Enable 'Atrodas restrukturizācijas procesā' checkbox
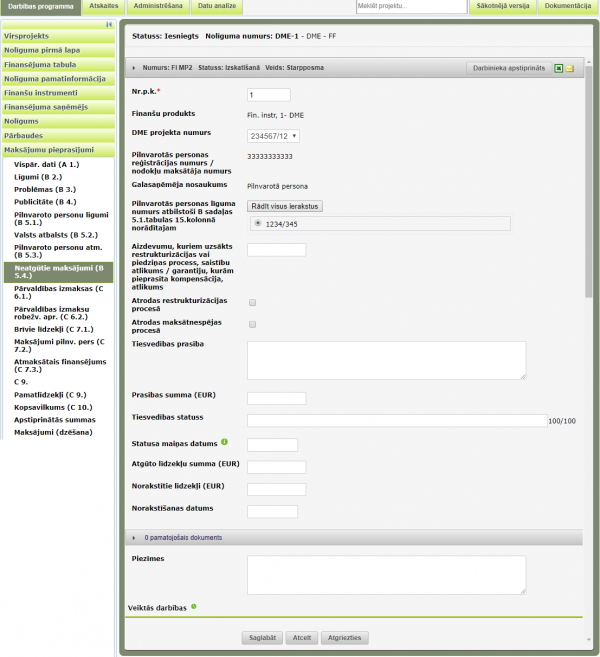 (253, 302)
